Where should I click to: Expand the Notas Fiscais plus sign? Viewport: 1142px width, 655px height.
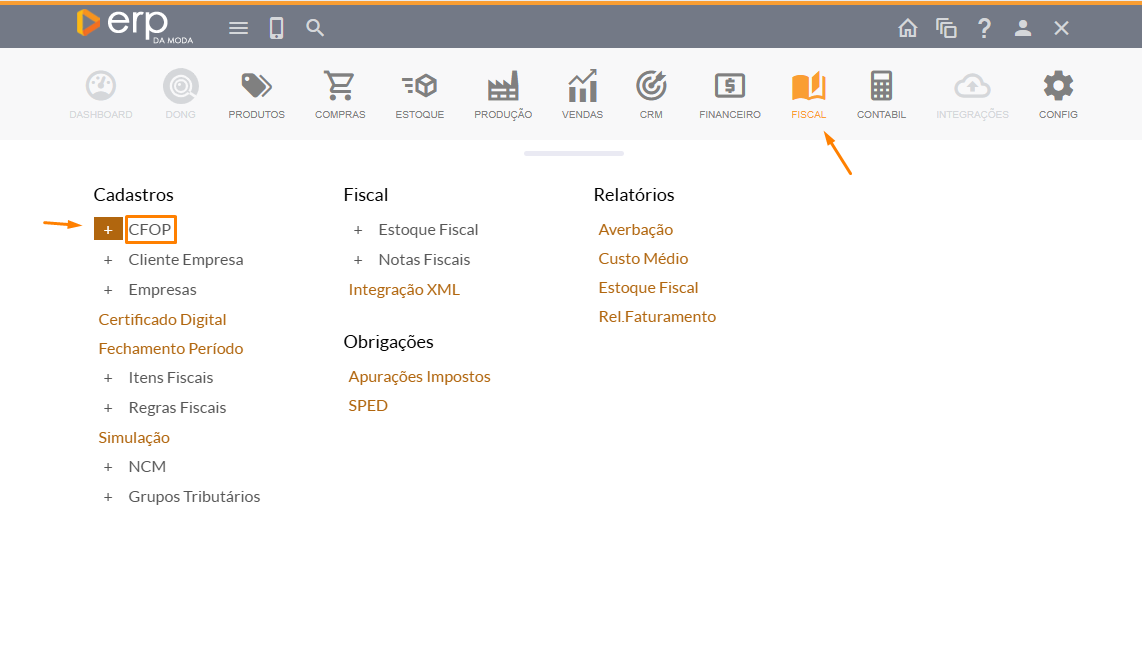point(358,260)
